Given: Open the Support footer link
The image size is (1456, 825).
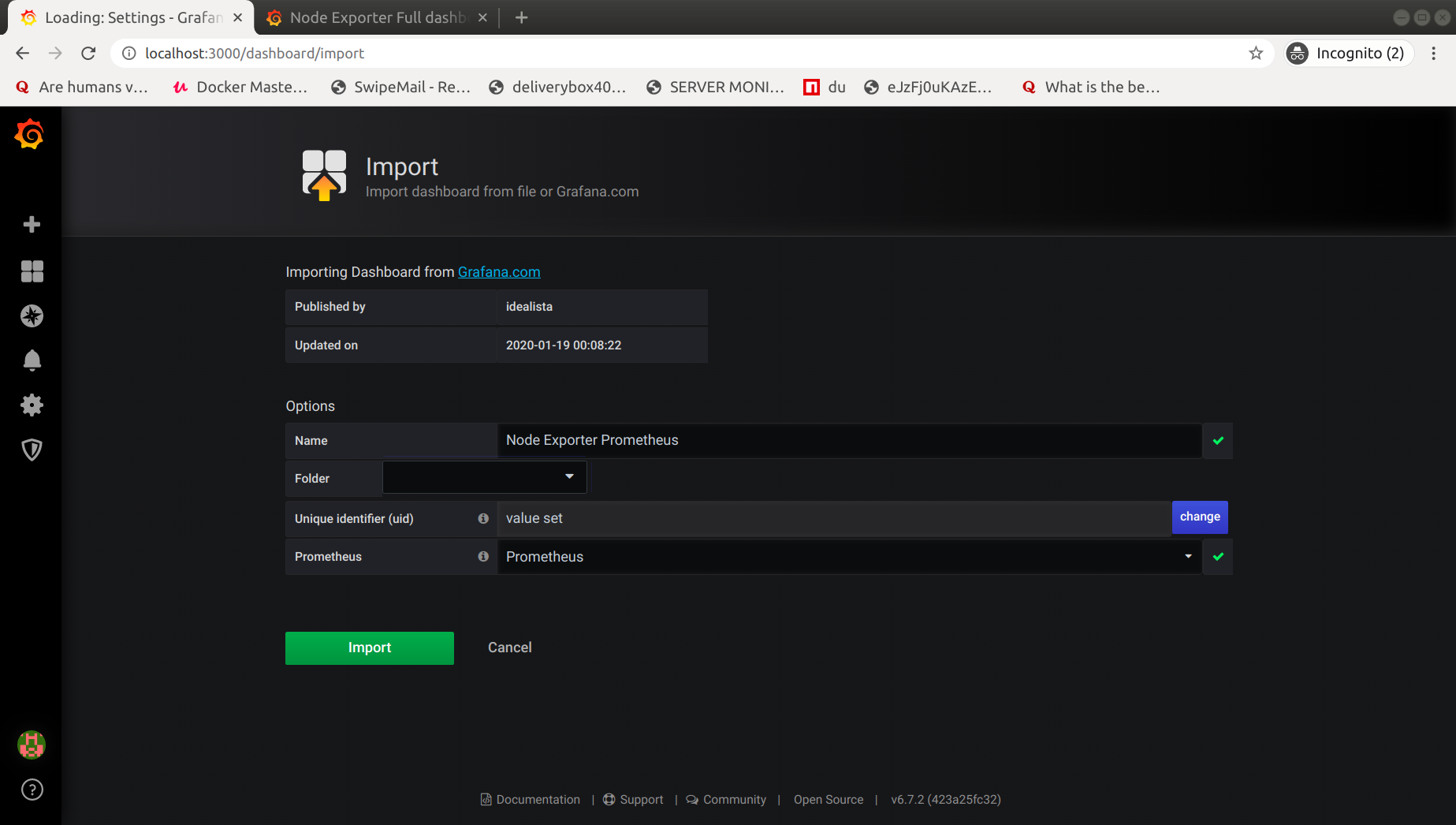Looking at the screenshot, I should coord(633,800).
